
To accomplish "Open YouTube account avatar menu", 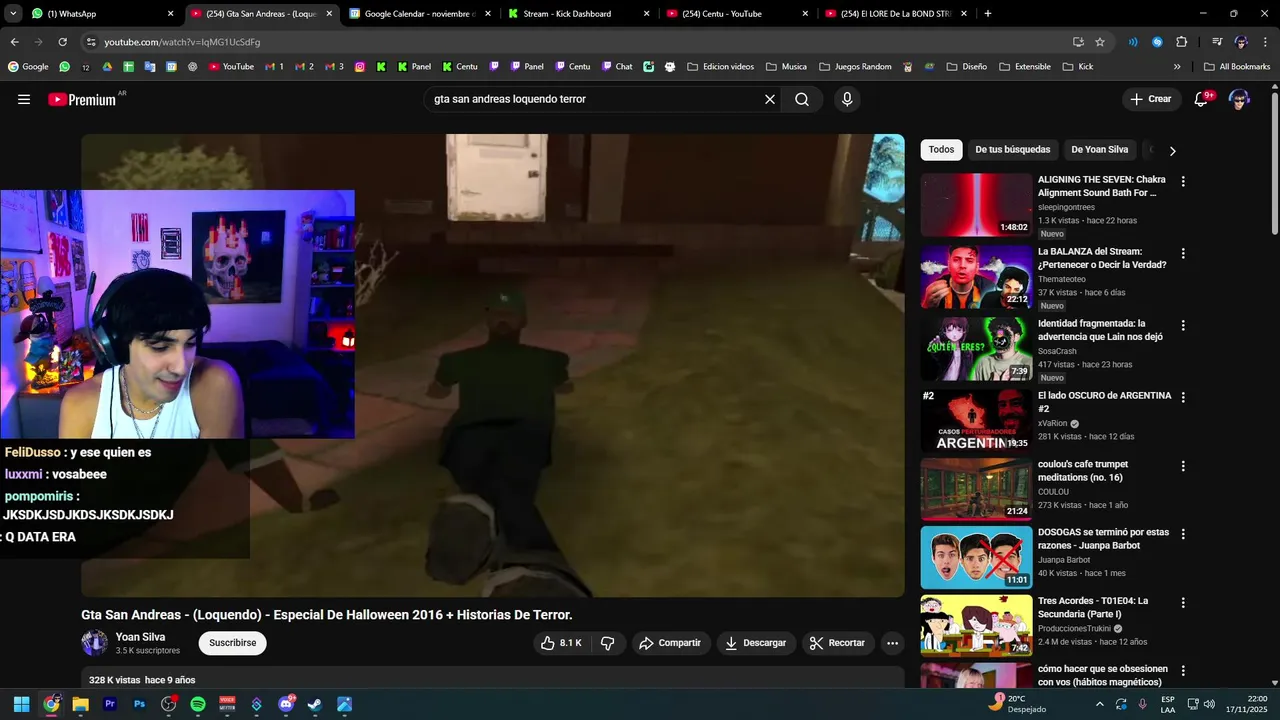I will coord(1239,99).
